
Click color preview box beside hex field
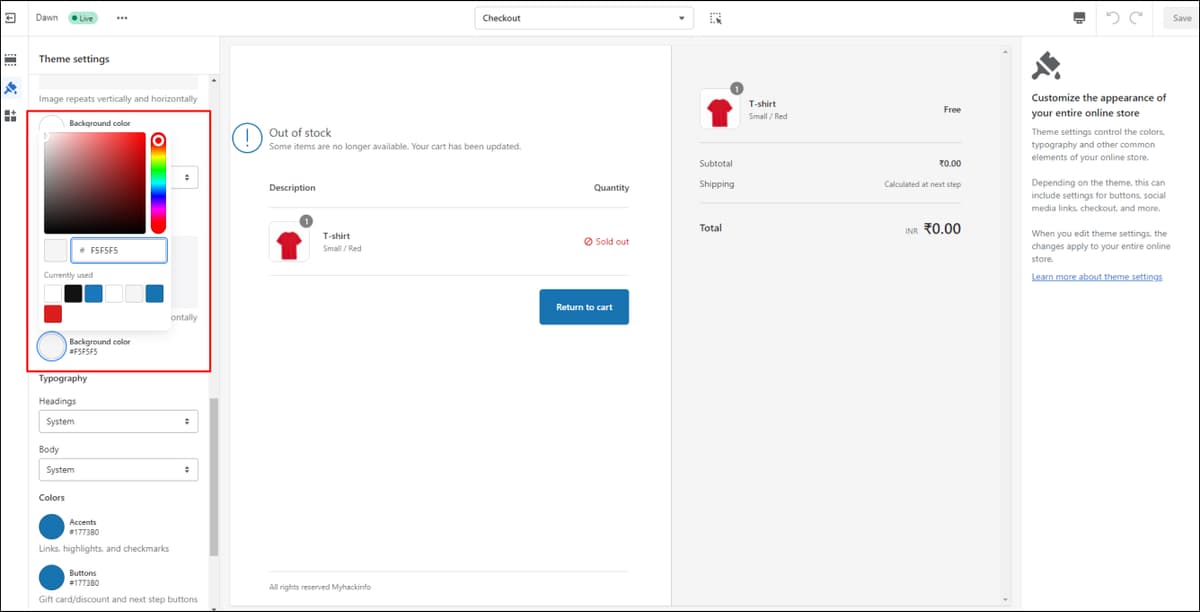(x=55, y=250)
